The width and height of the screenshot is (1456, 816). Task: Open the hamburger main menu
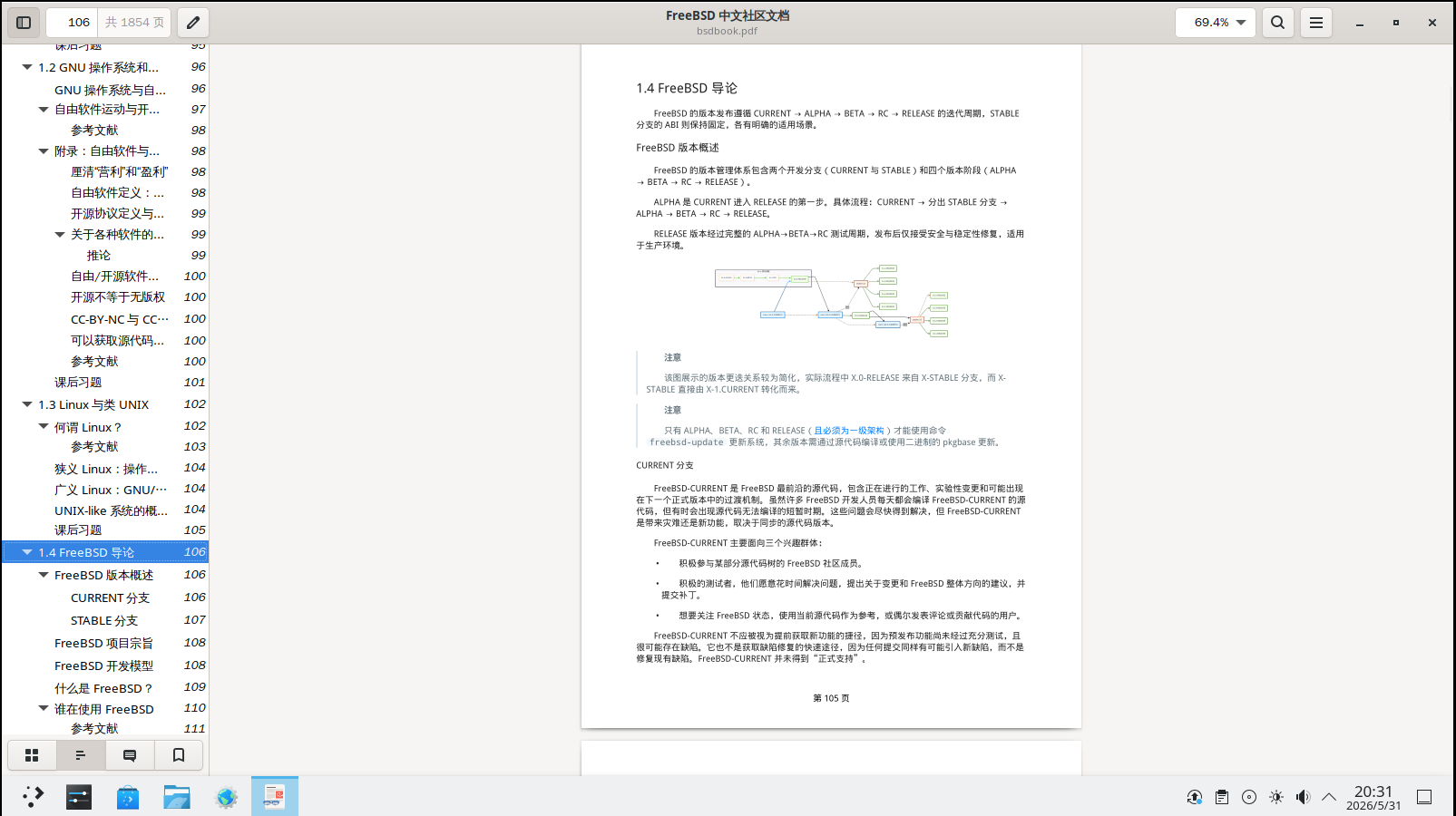(1315, 23)
